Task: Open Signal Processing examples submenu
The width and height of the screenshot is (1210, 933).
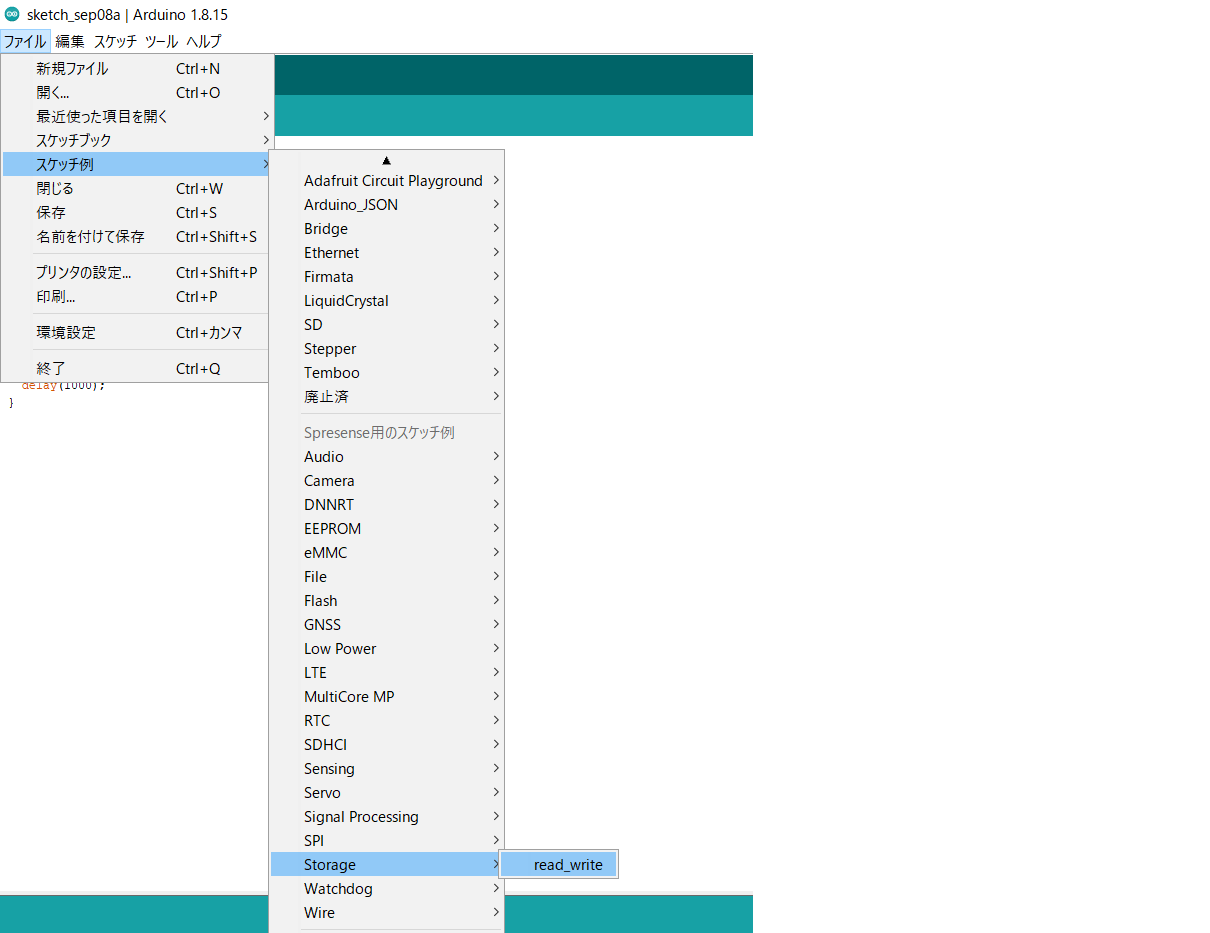Action: click(386, 817)
